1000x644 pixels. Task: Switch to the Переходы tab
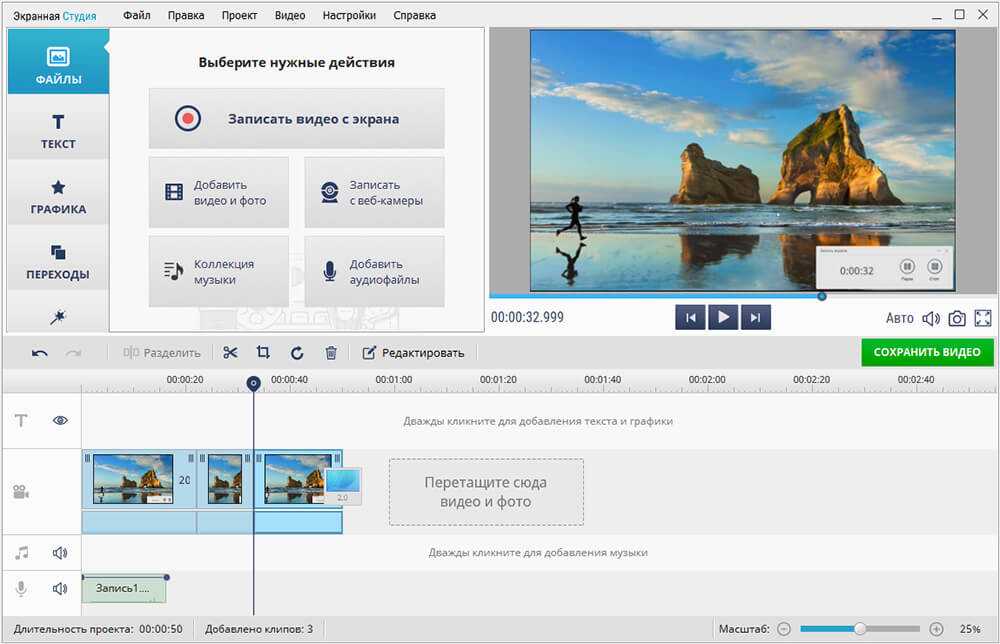58,262
